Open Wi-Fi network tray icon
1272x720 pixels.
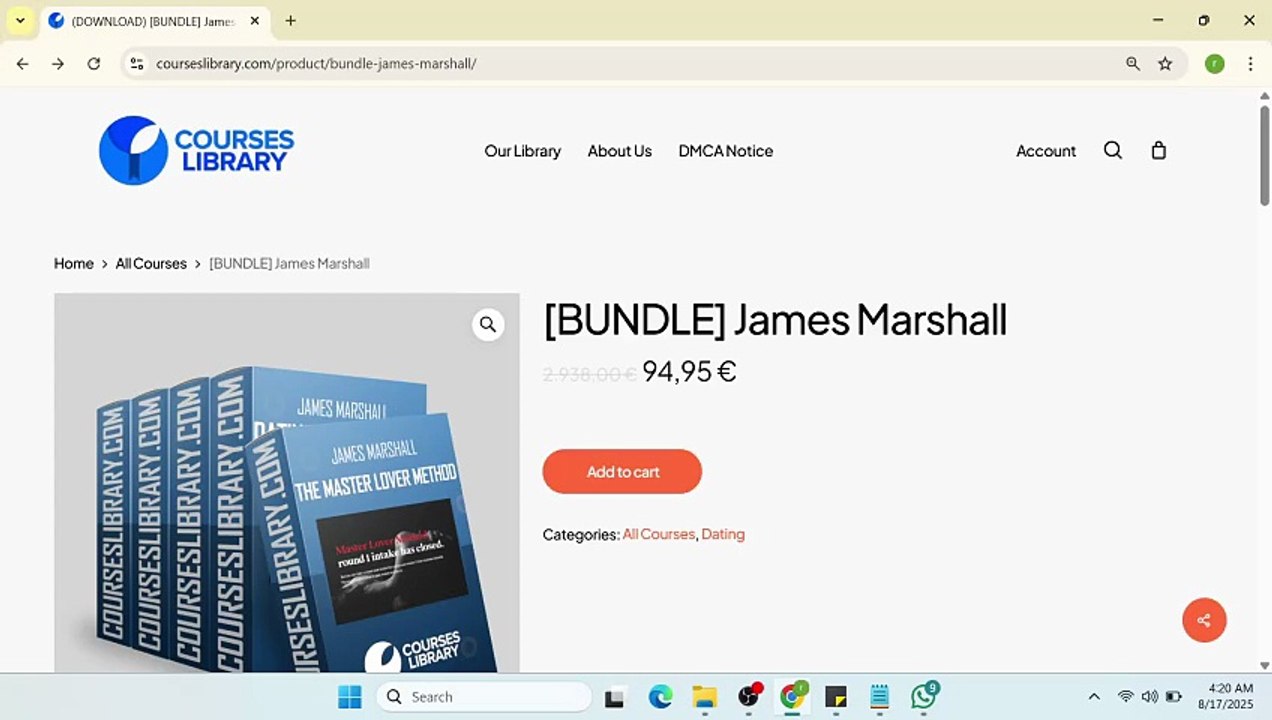coord(1125,697)
